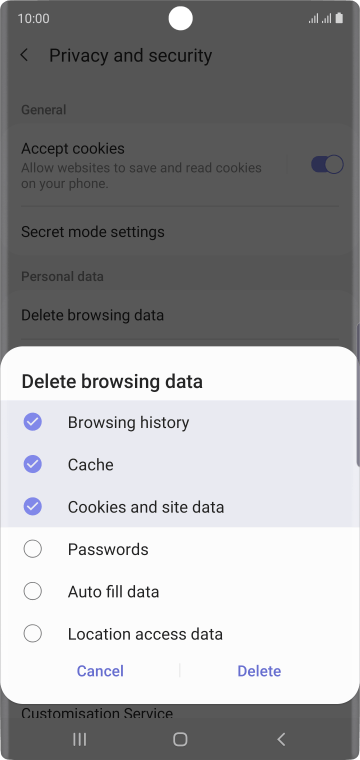Toggle the Accept cookies switch

327,165
